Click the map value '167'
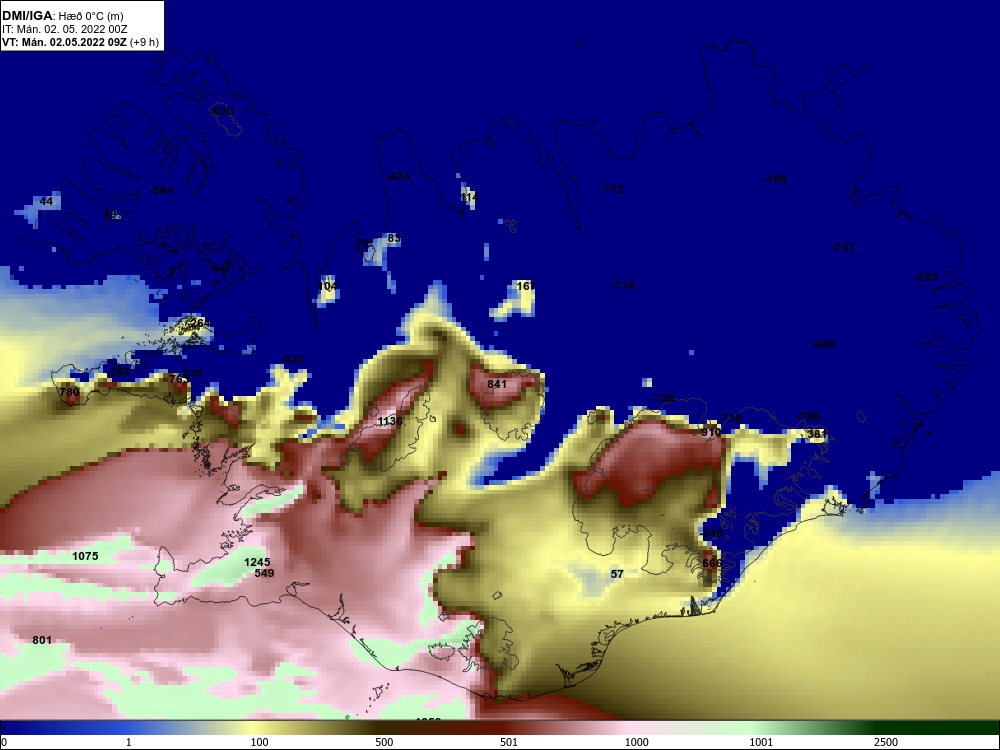Viewport: 1000px width, 750px height. [526, 286]
